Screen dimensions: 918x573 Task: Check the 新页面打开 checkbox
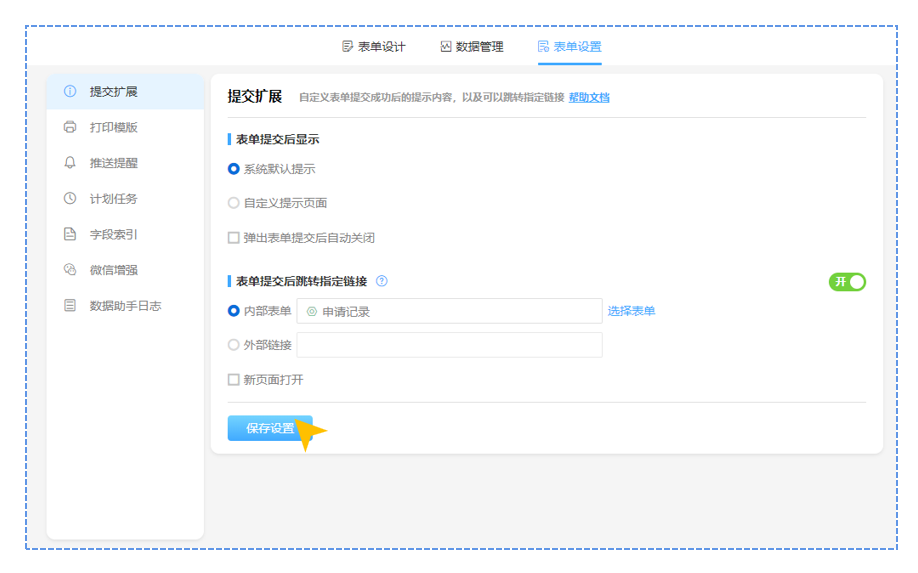(x=234, y=380)
